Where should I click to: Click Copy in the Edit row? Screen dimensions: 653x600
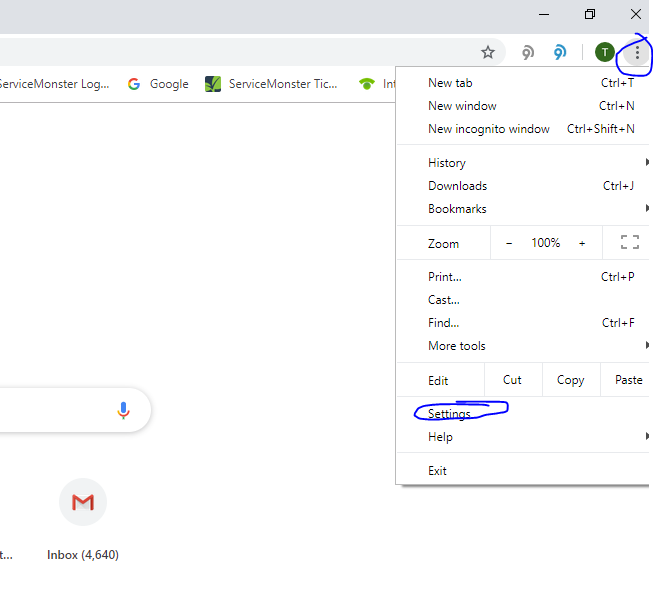click(x=571, y=380)
